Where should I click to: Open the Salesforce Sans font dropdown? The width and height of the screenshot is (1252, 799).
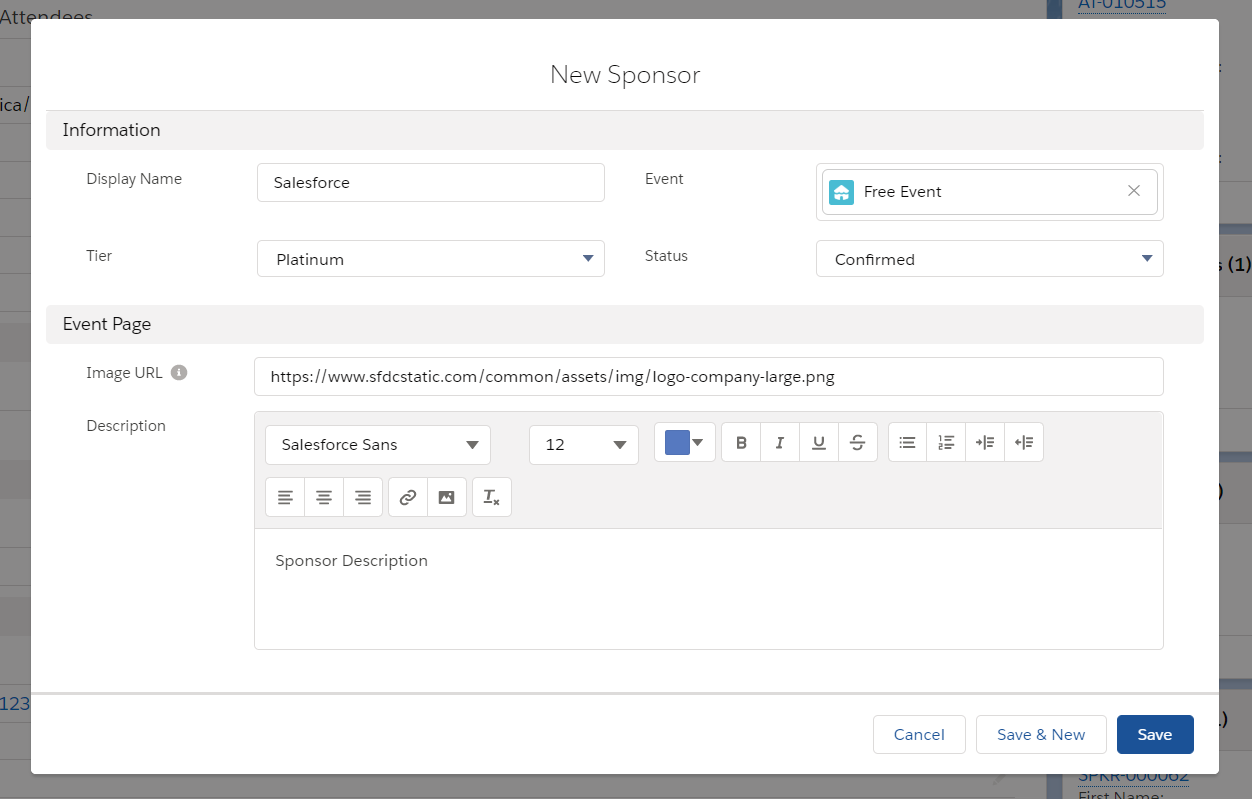378,445
